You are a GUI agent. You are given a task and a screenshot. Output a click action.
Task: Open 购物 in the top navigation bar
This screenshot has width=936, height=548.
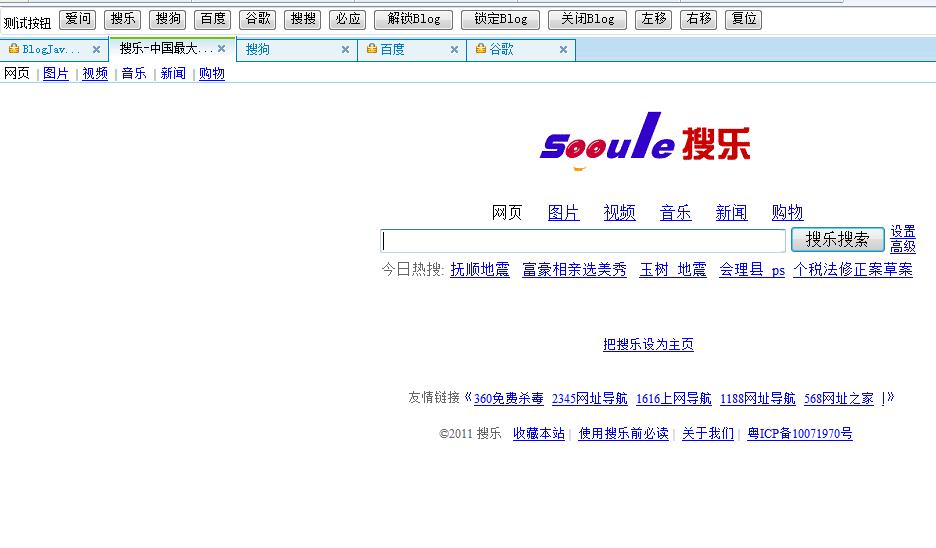pos(212,73)
